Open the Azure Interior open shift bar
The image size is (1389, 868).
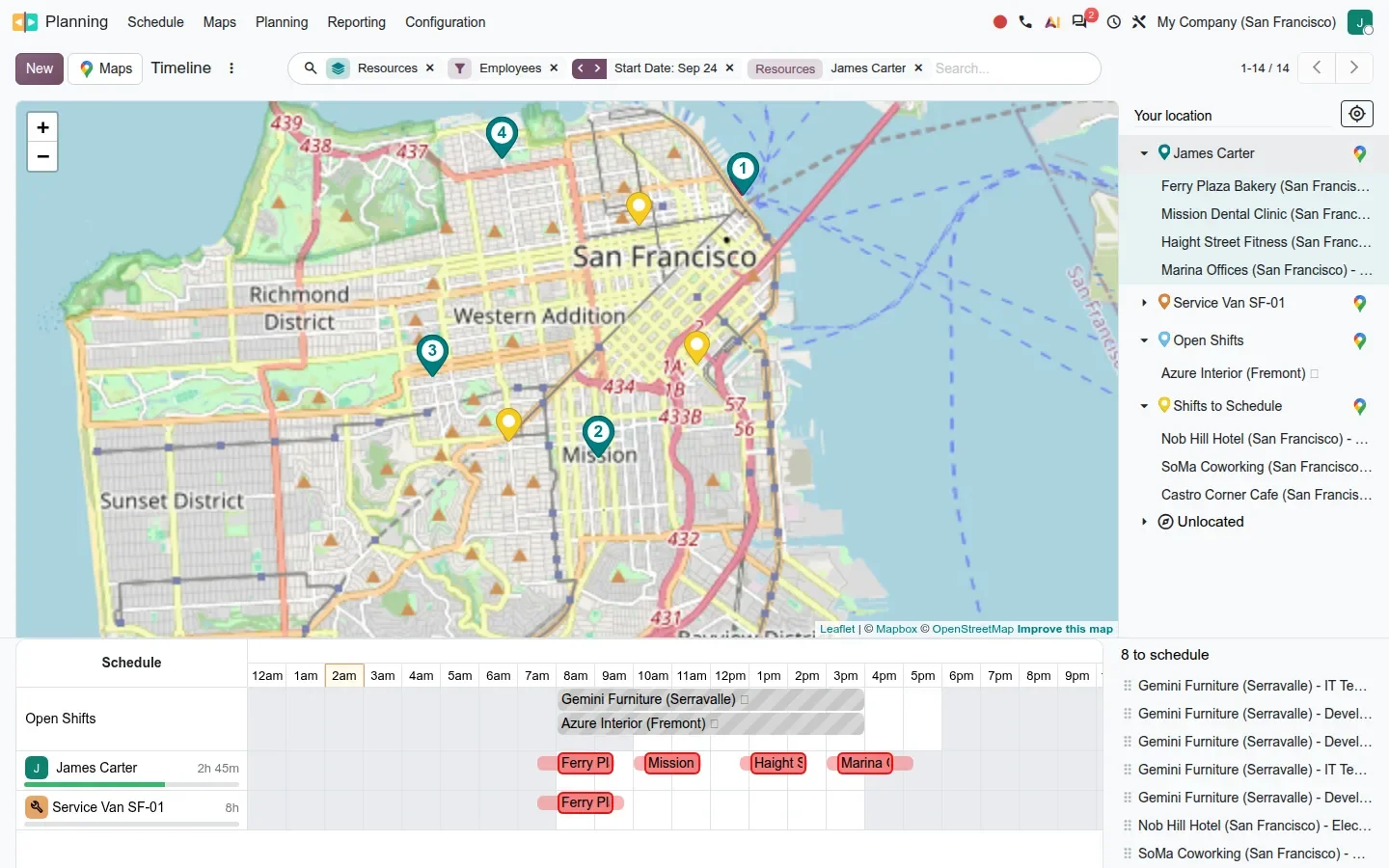(711, 723)
